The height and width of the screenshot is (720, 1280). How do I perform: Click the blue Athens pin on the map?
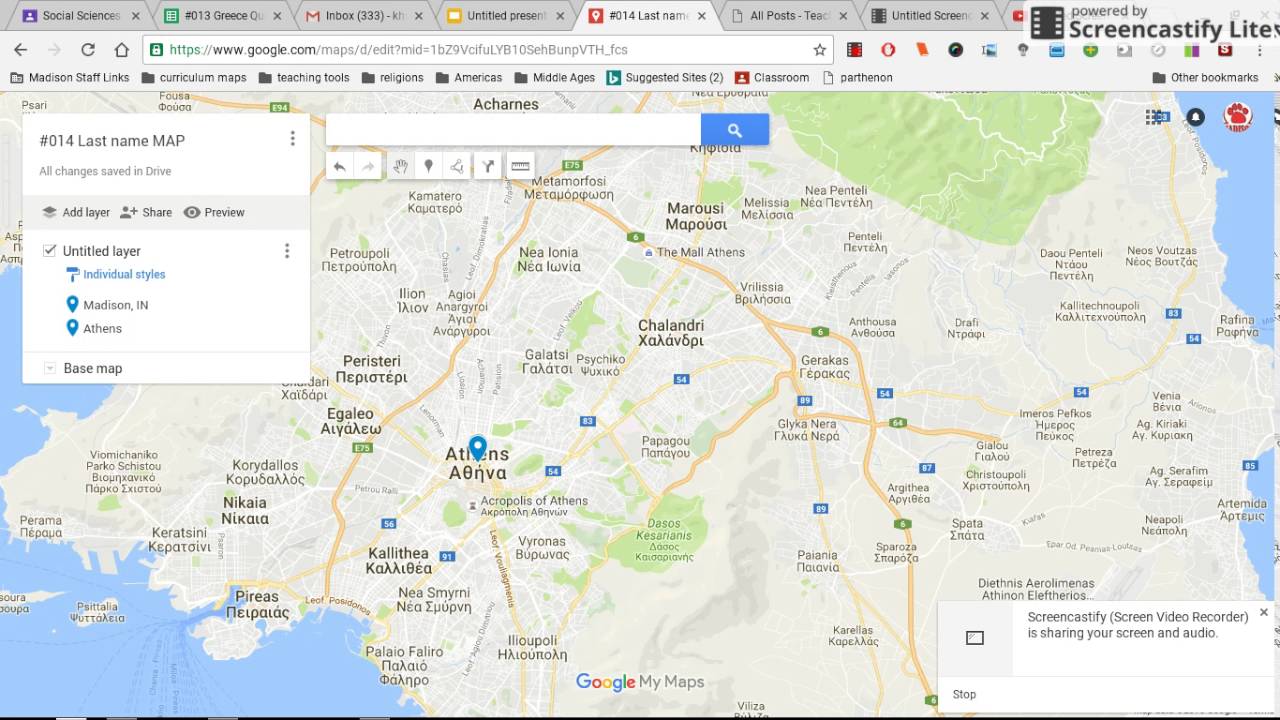tap(478, 447)
